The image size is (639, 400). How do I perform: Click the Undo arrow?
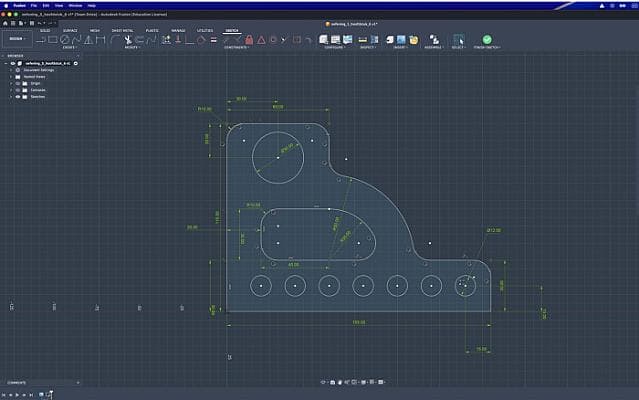[40, 23]
